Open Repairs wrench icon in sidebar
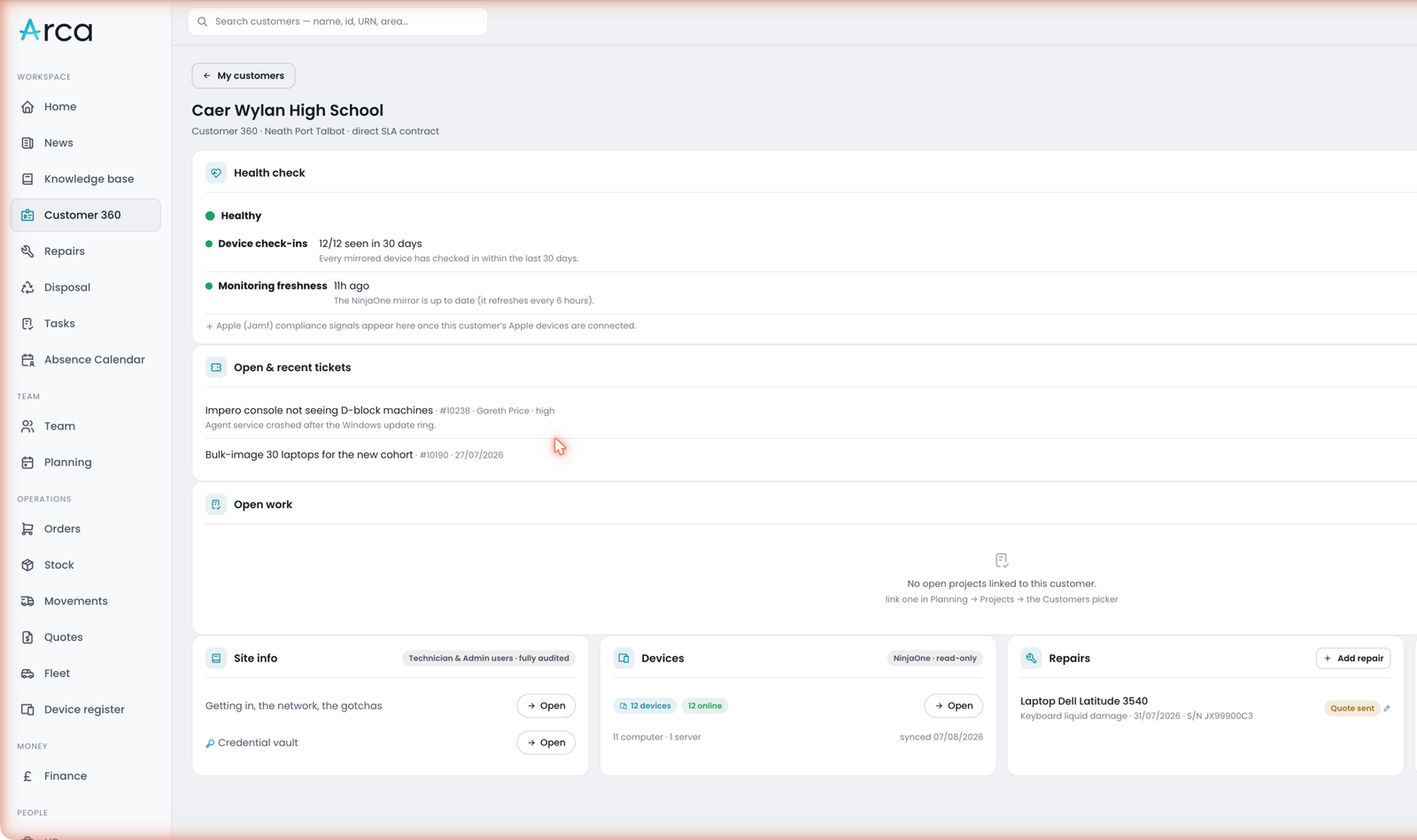The height and width of the screenshot is (840, 1417). pos(27,251)
